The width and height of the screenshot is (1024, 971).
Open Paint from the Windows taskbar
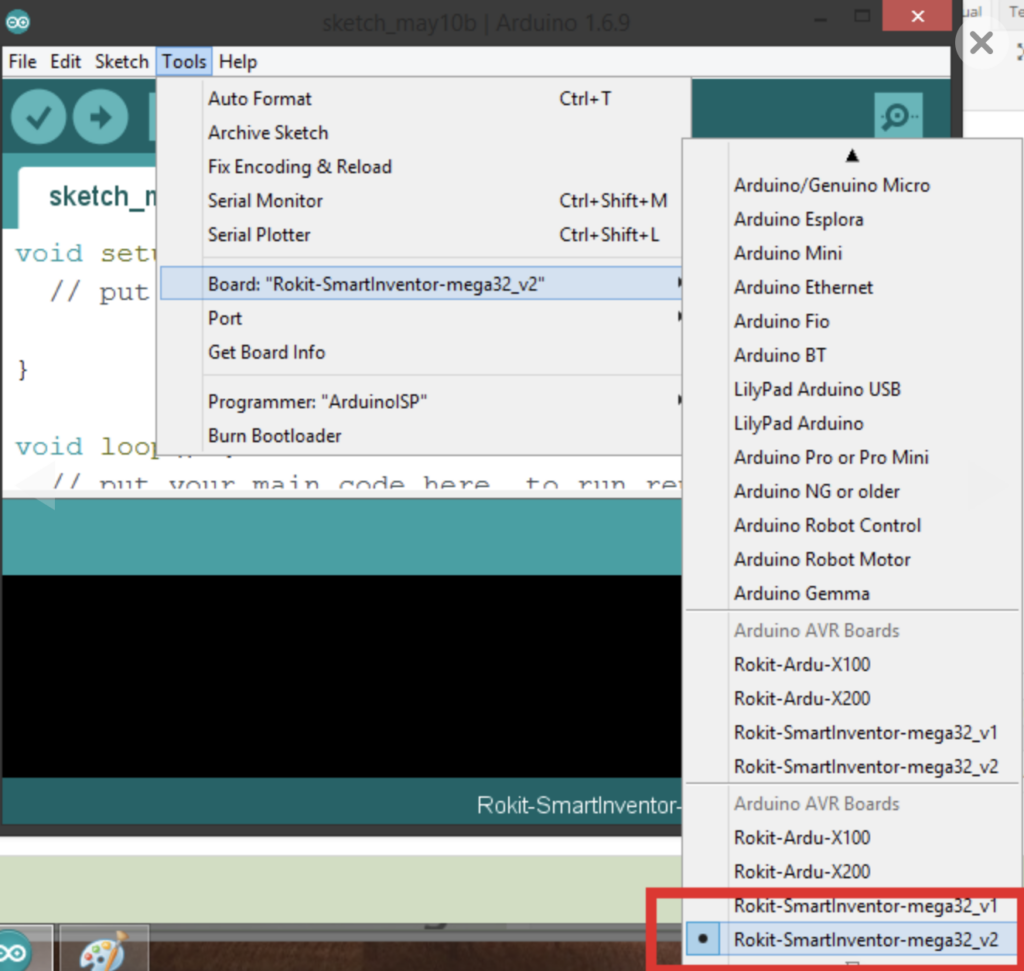(x=103, y=950)
